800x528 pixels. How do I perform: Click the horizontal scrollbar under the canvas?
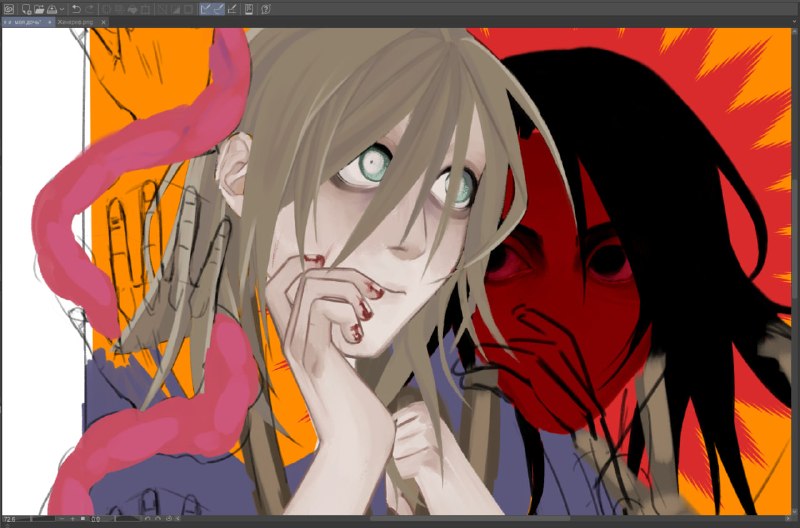click(x=469, y=519)
